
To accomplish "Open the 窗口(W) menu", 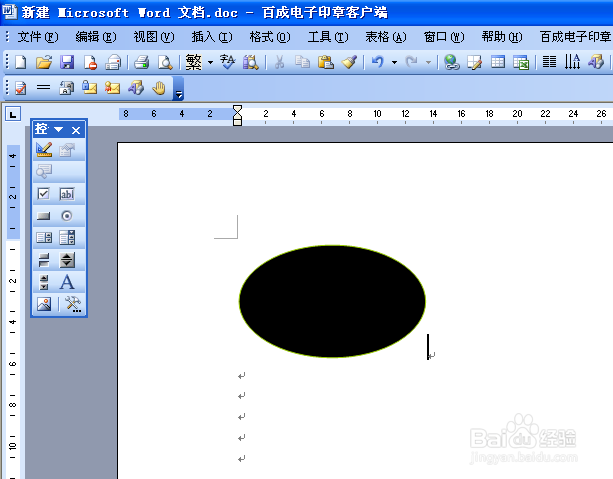I will [x=444, y=37].
